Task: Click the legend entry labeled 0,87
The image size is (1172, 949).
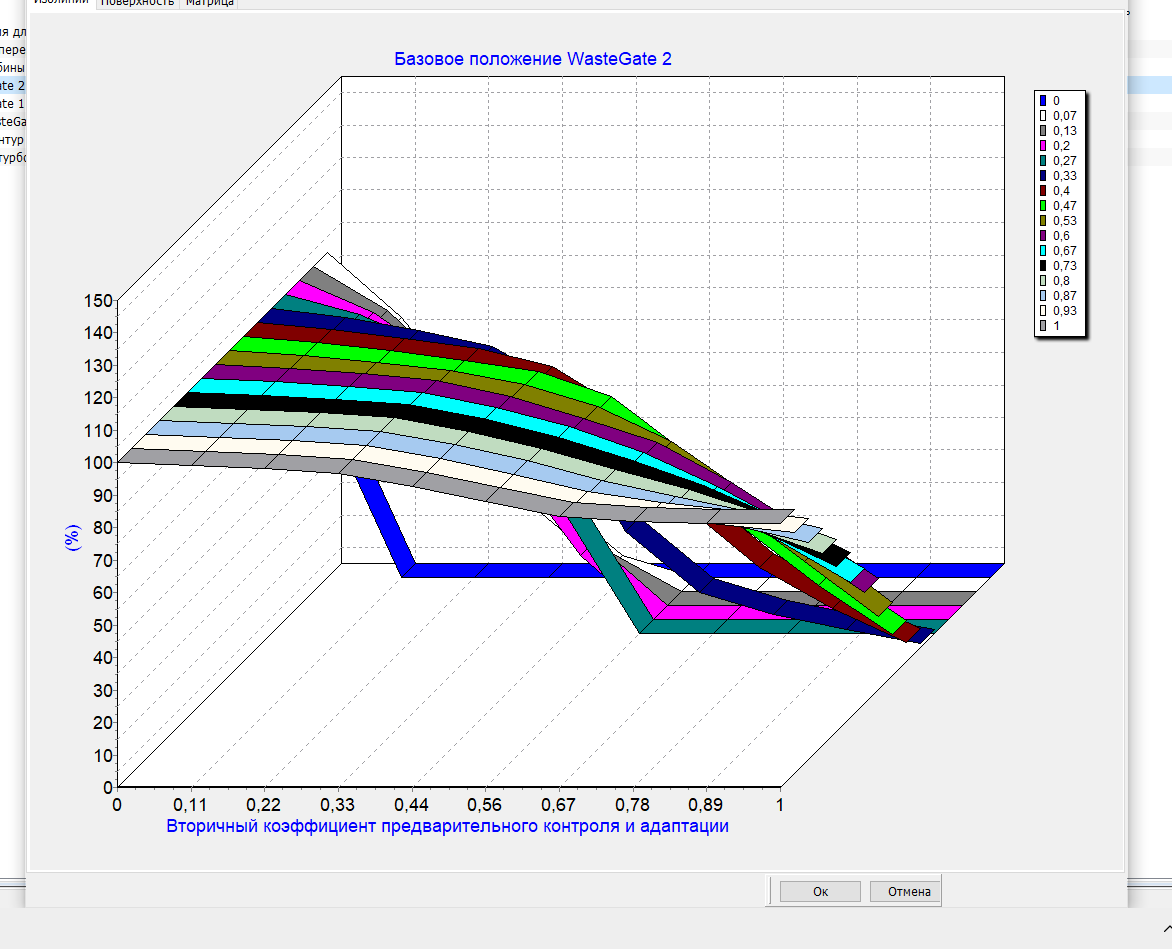Action: 1063,295
